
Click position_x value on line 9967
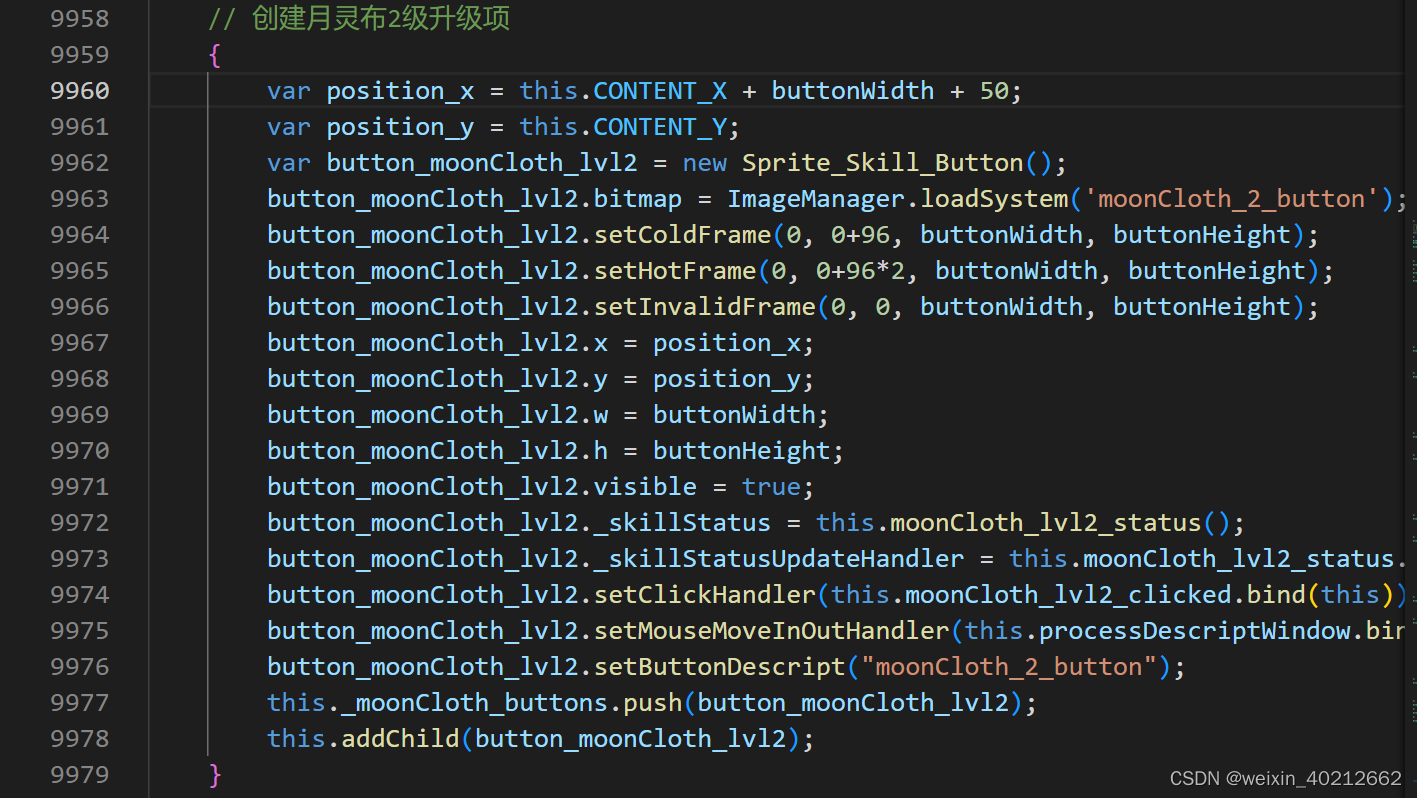coord(727,343)
